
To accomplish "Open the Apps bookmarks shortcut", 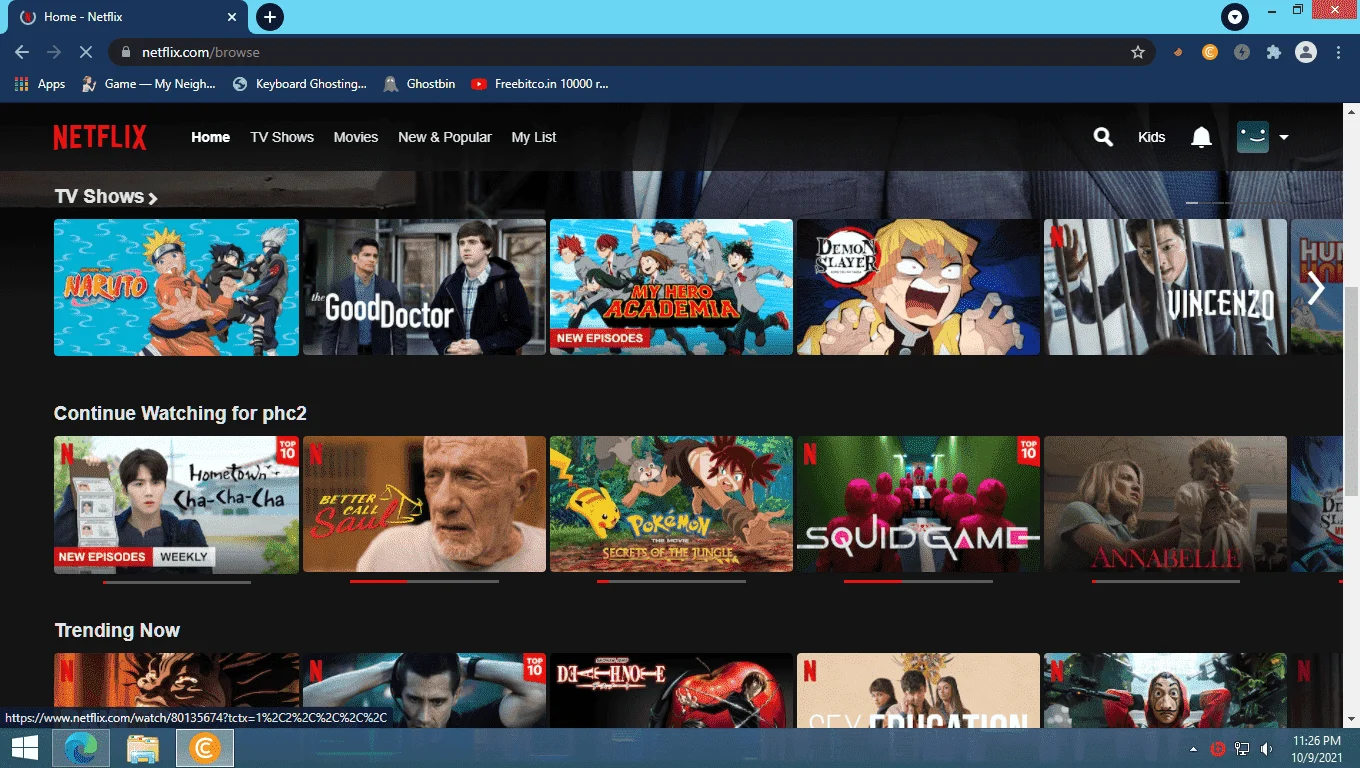I will [40, 84].
